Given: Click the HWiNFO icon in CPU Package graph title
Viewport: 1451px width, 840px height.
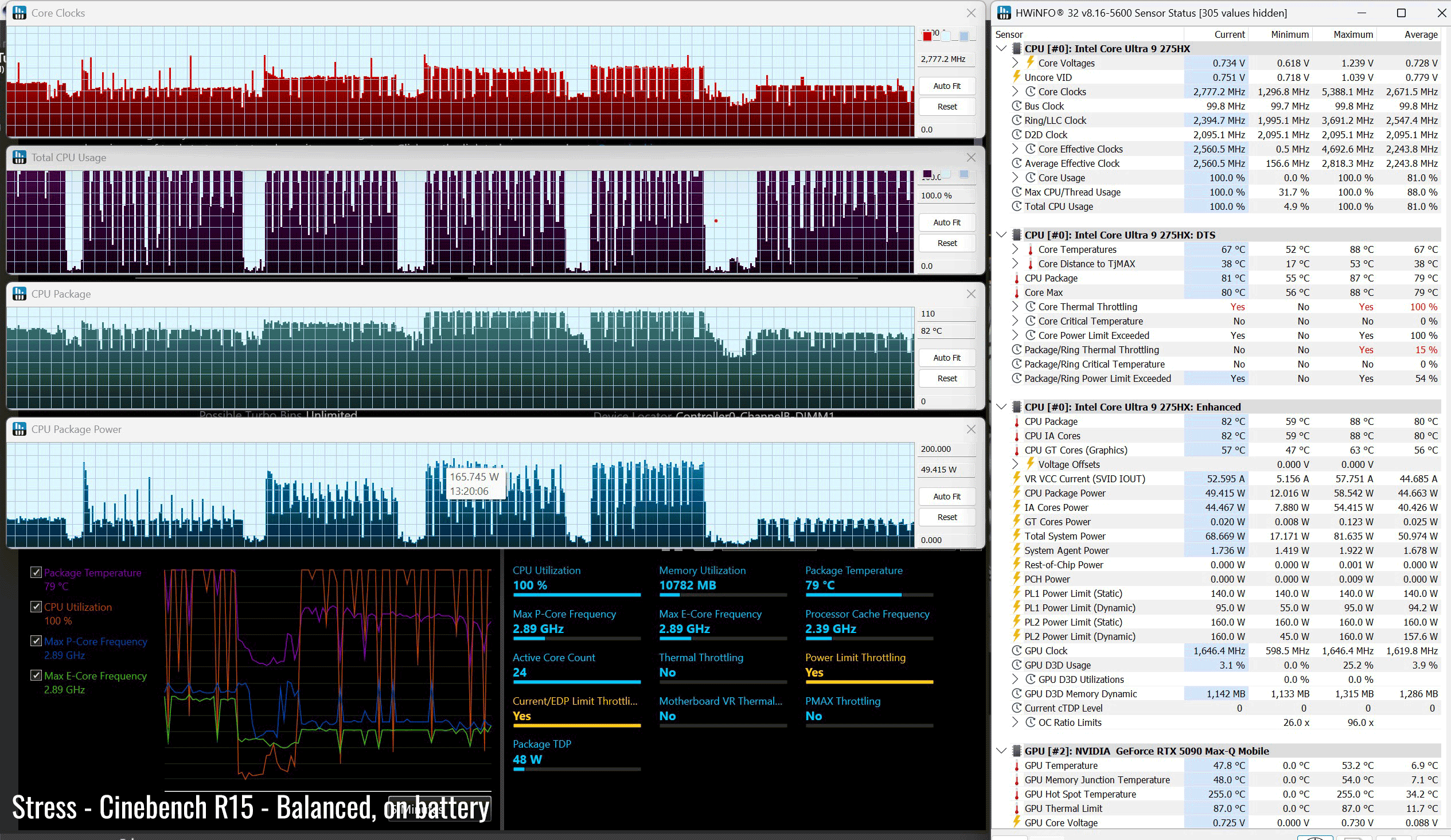Looking at the screenshot, I should [x=19, y=294].
